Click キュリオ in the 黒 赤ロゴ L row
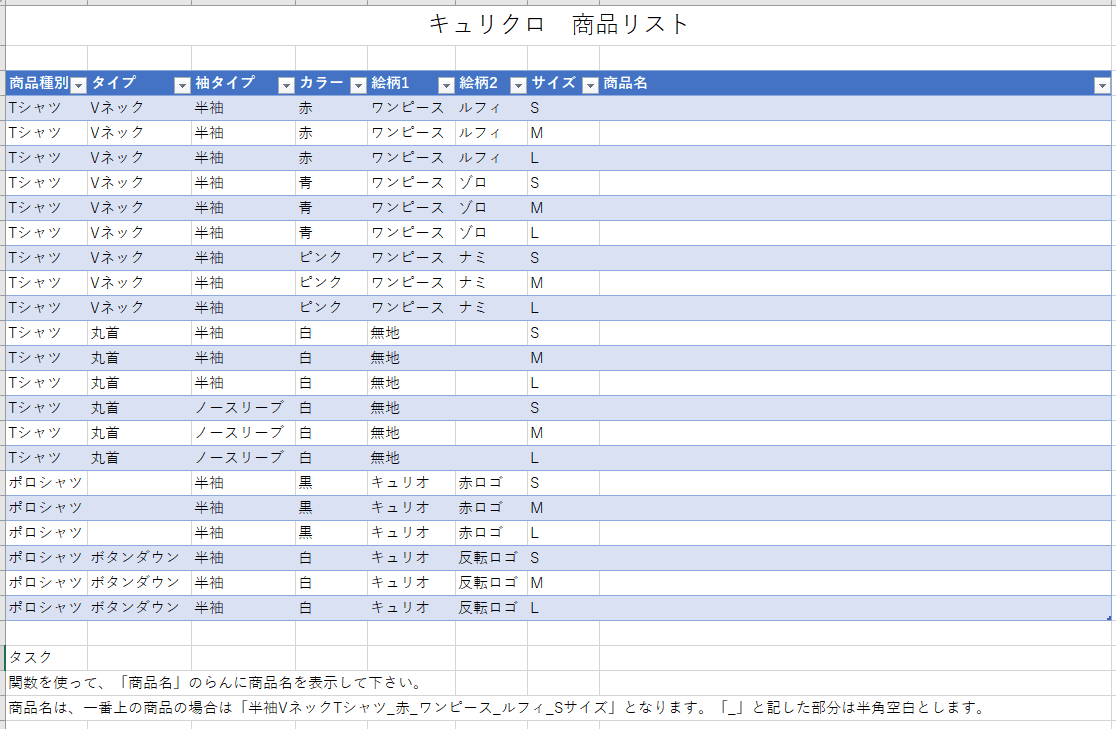The width and height of the screenshot is (1116, 729). pyautogui.click(x=400, y=533)
